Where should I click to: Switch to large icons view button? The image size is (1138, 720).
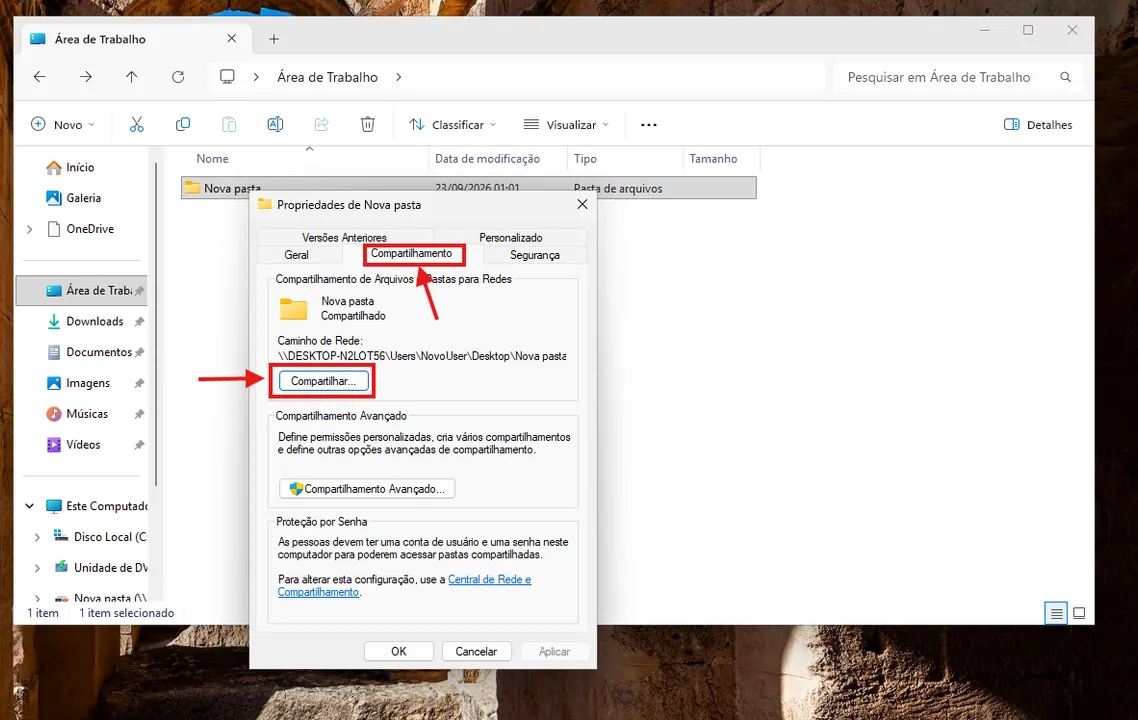1079,613
